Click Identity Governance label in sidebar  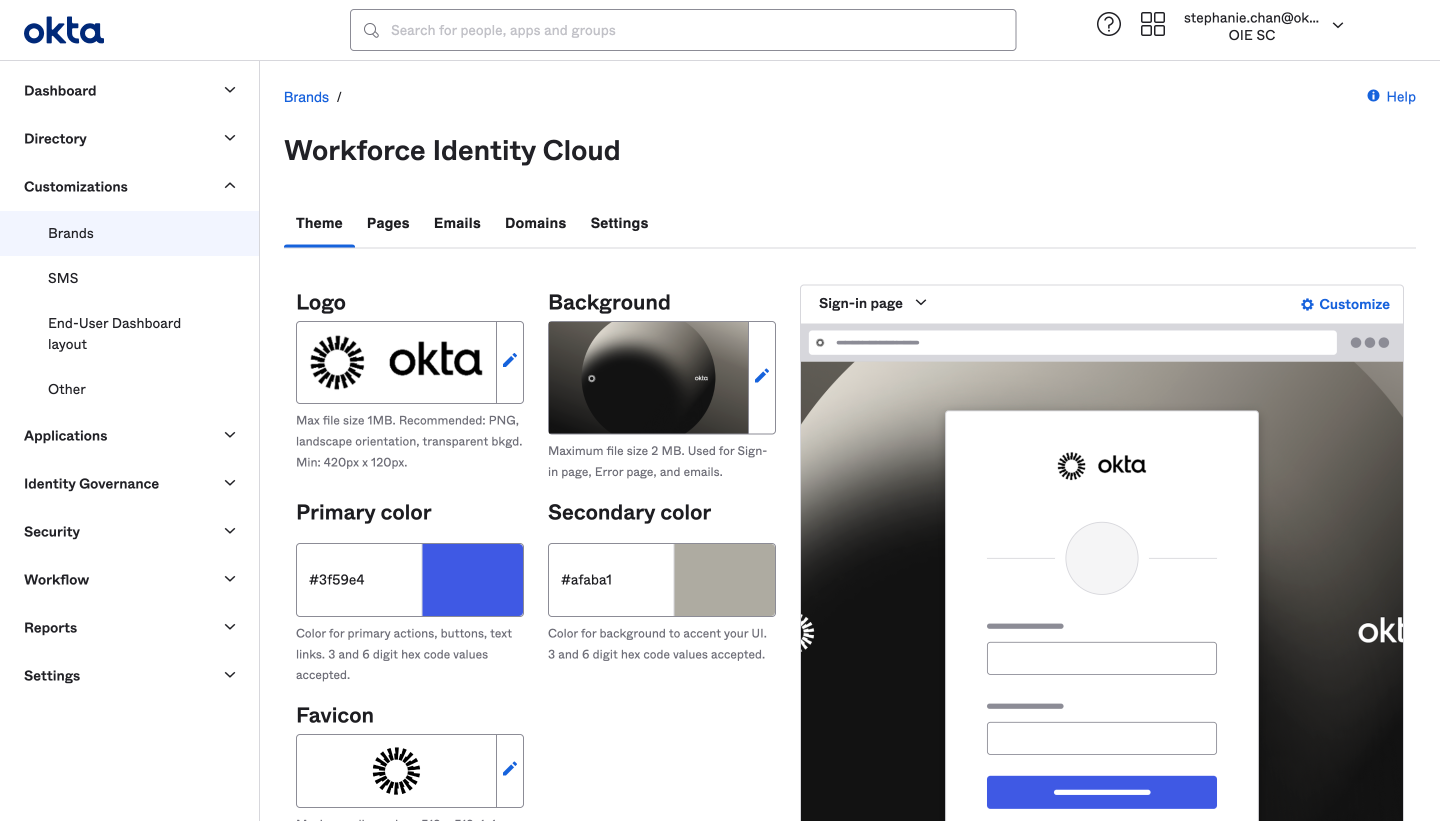point(91,483)
